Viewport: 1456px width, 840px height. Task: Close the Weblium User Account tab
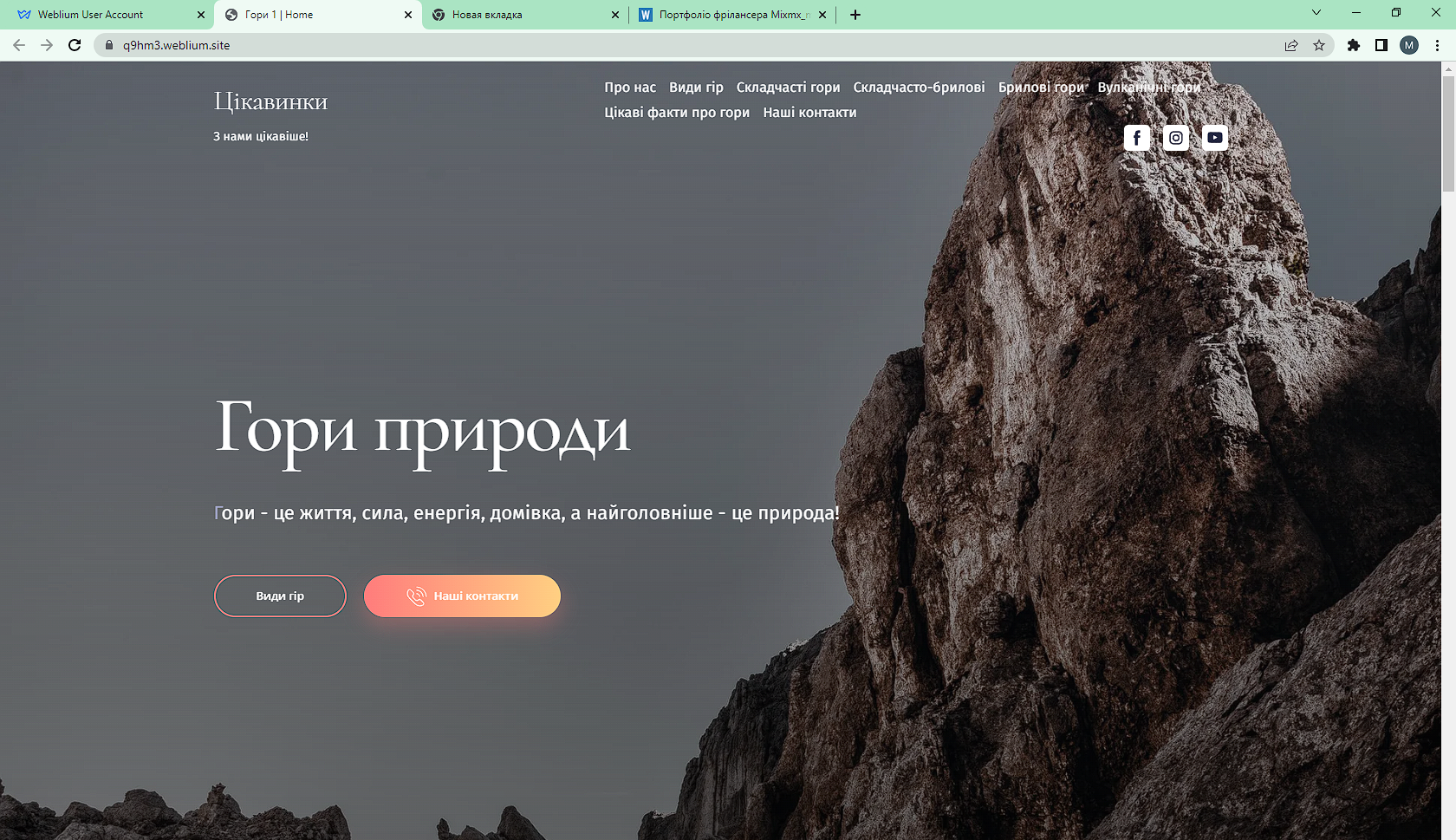[201, 15]
